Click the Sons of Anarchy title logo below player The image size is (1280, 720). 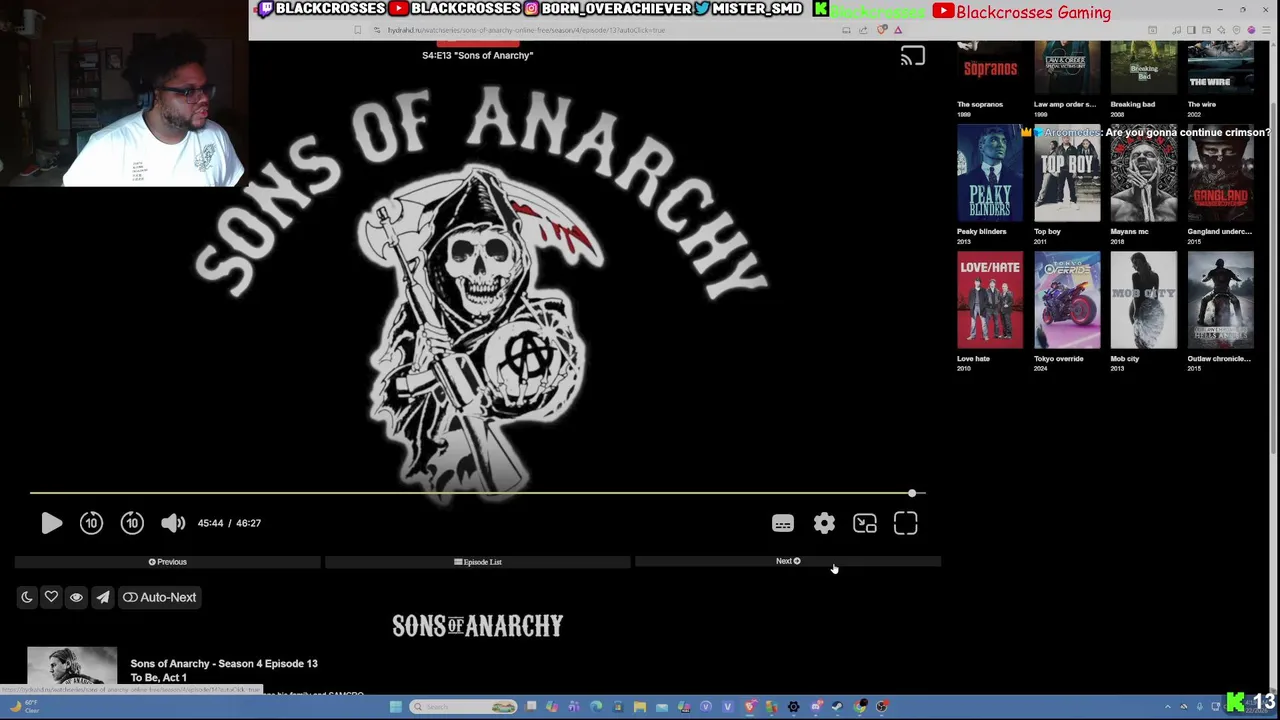[x=478, y=626]
